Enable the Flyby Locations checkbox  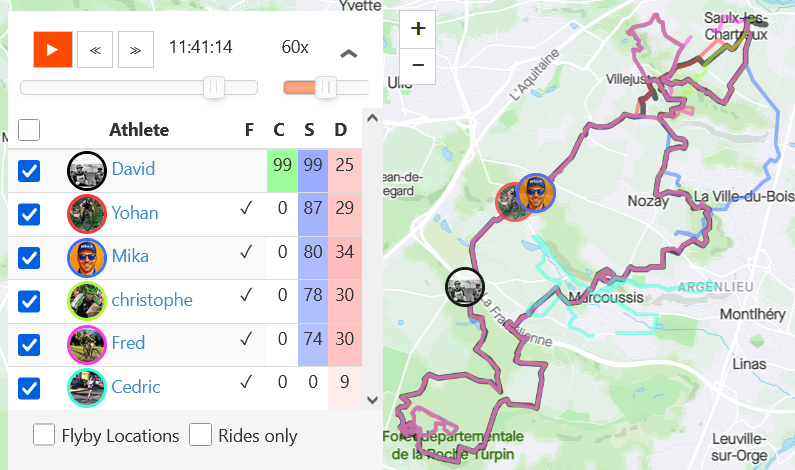coord(44,435)
